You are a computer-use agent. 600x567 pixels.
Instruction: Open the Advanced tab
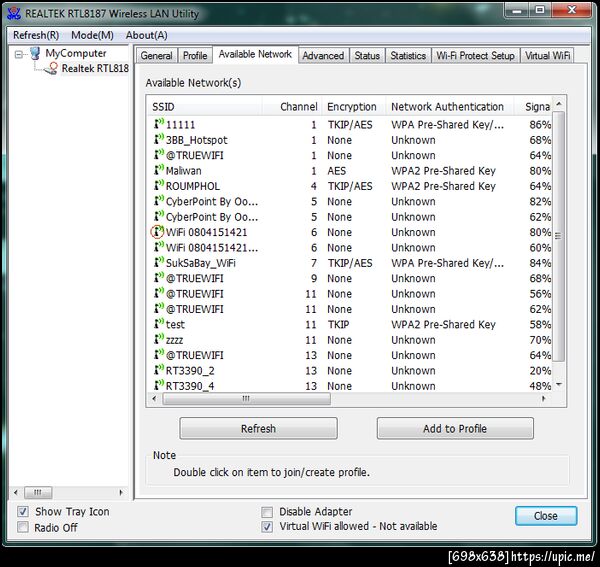(x=323, y=56)
